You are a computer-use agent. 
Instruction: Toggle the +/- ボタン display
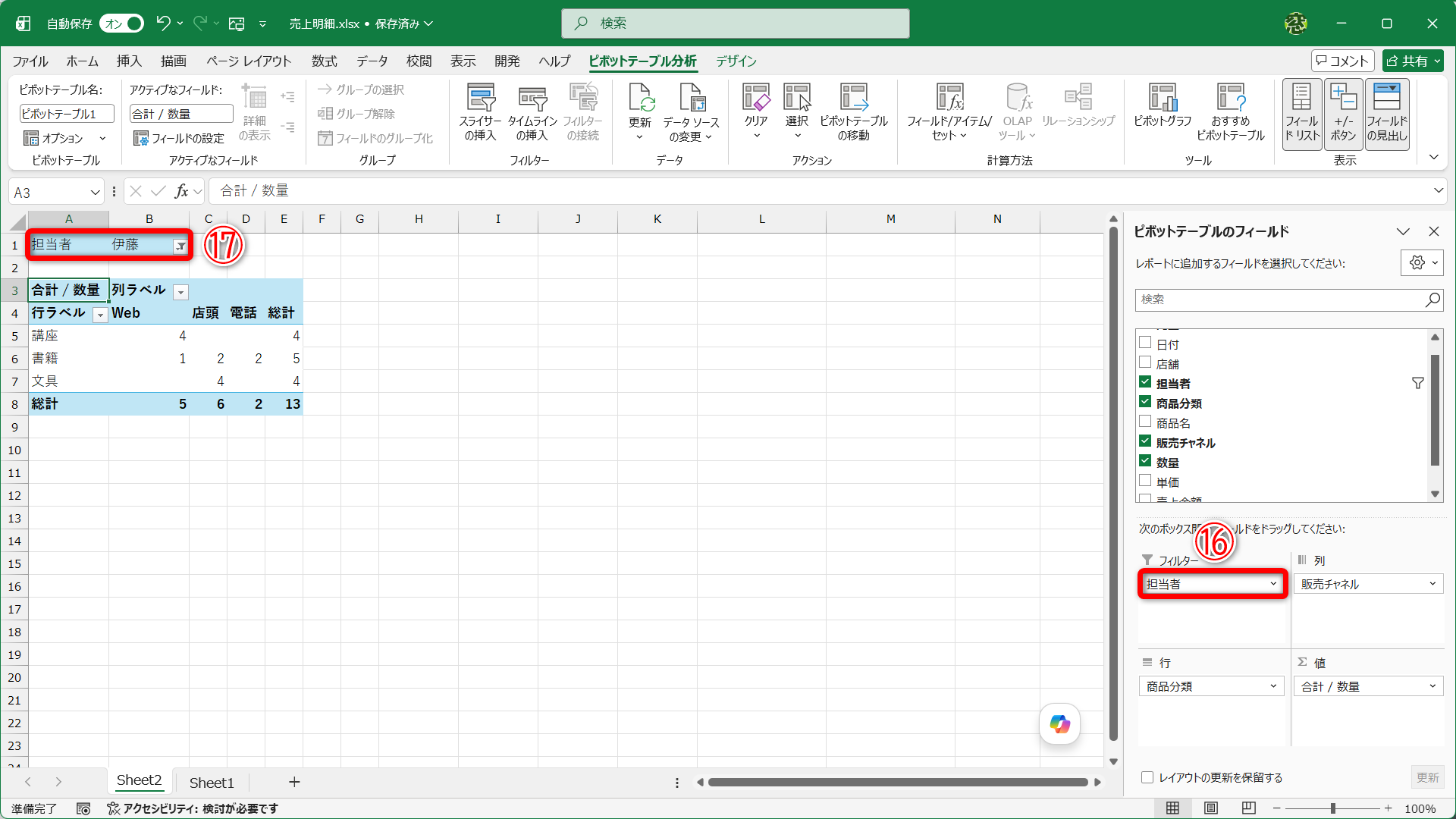click(1343, 114)
